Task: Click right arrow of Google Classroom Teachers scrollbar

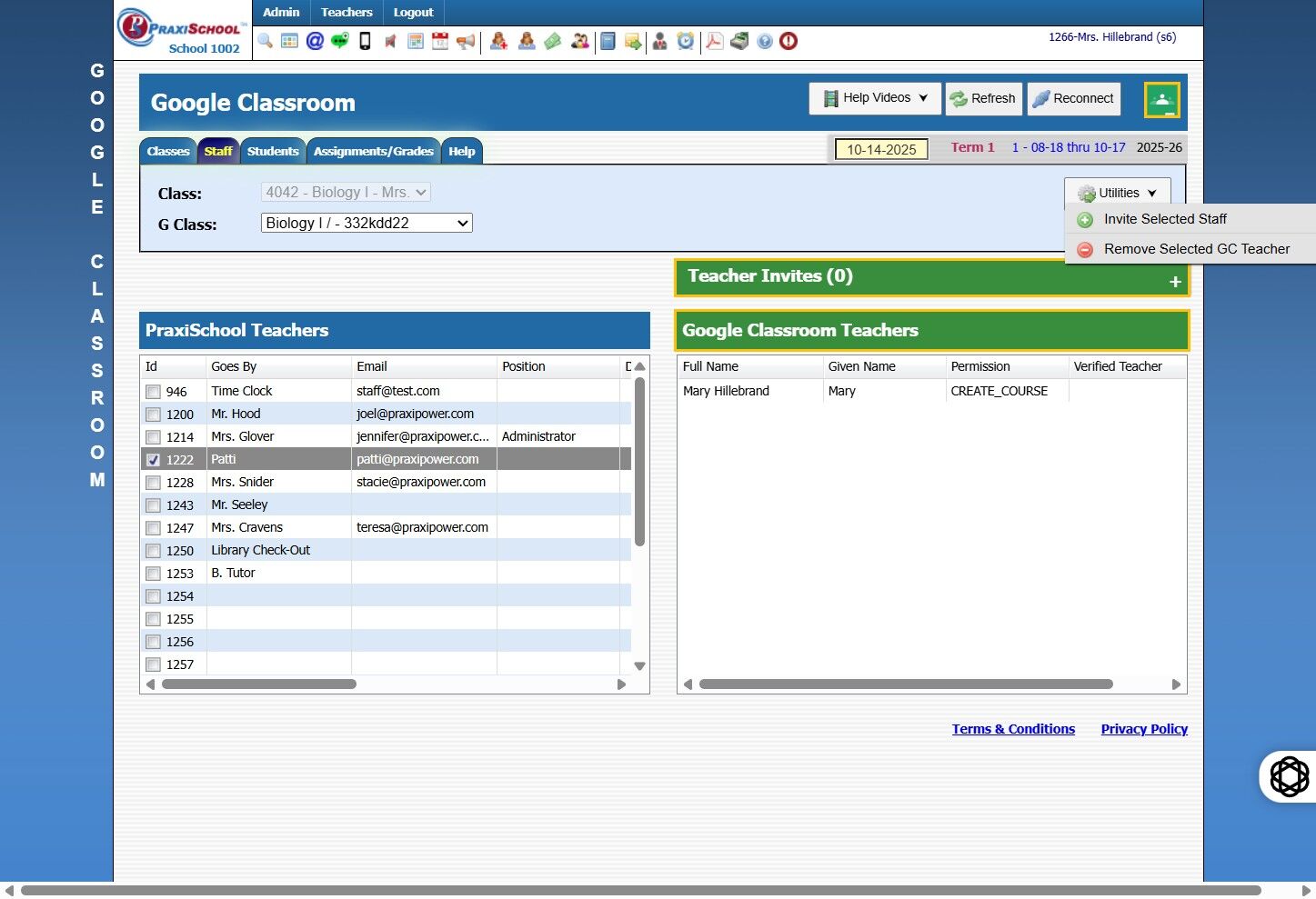Action: (x=1176, y=684)
